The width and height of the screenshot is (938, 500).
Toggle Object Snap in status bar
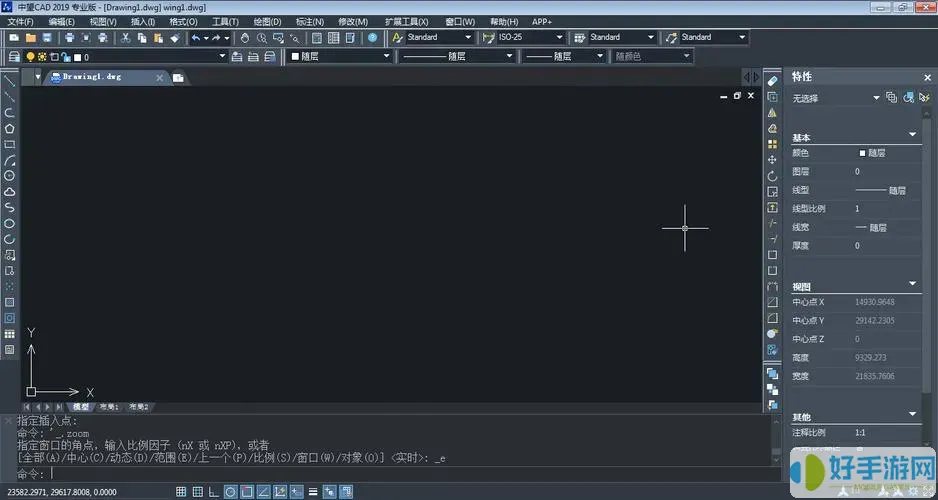point(247,492)
